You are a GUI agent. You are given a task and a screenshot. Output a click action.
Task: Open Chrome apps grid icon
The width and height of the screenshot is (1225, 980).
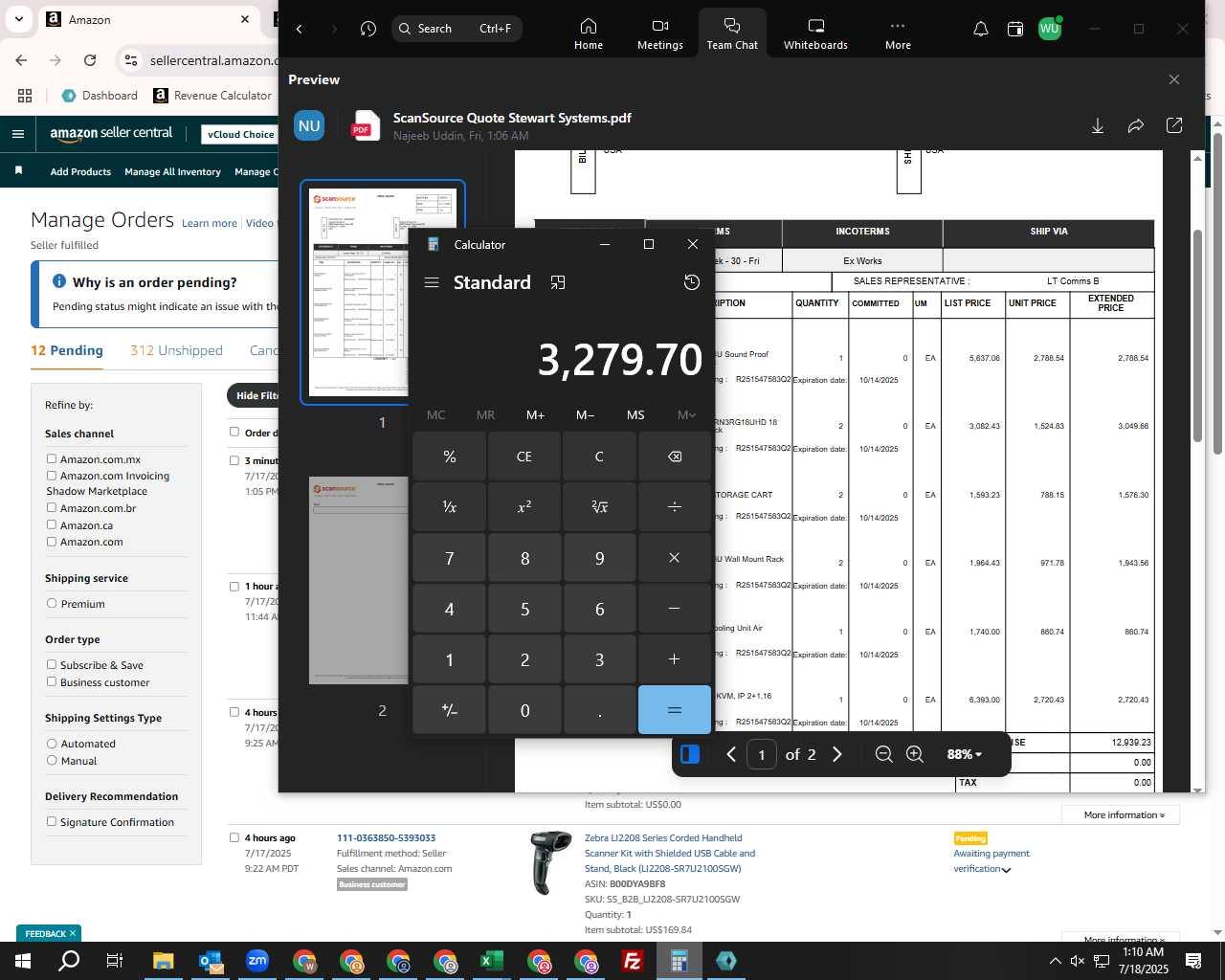[x=25, y=96]
